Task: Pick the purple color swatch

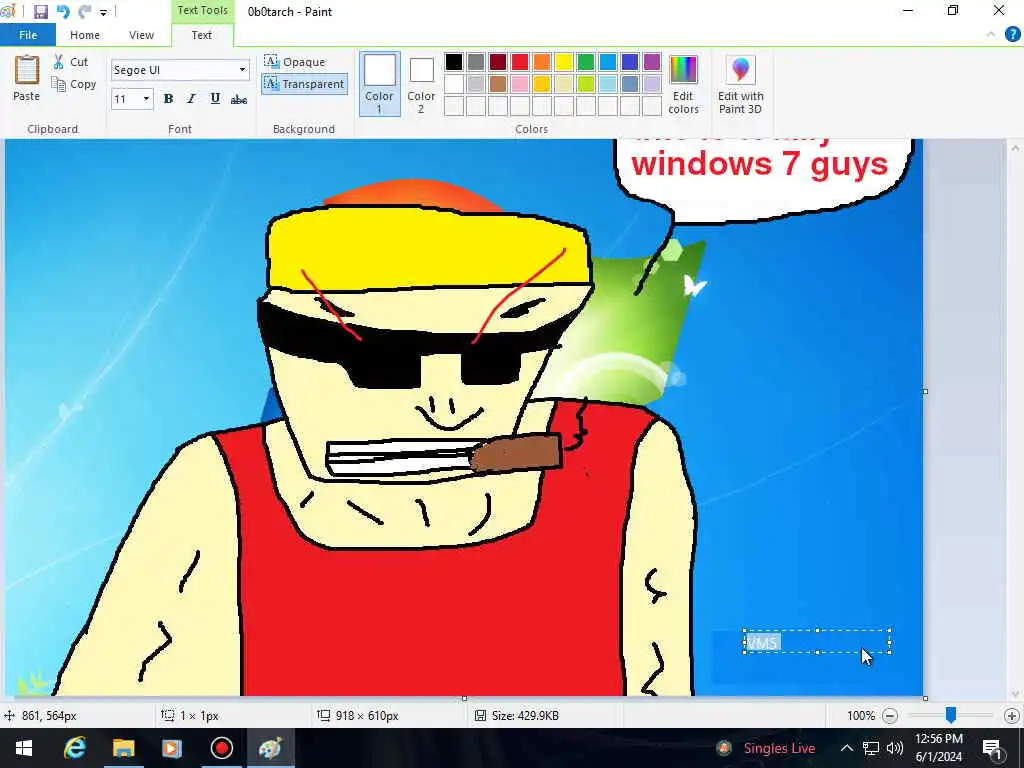Action: 652,61
